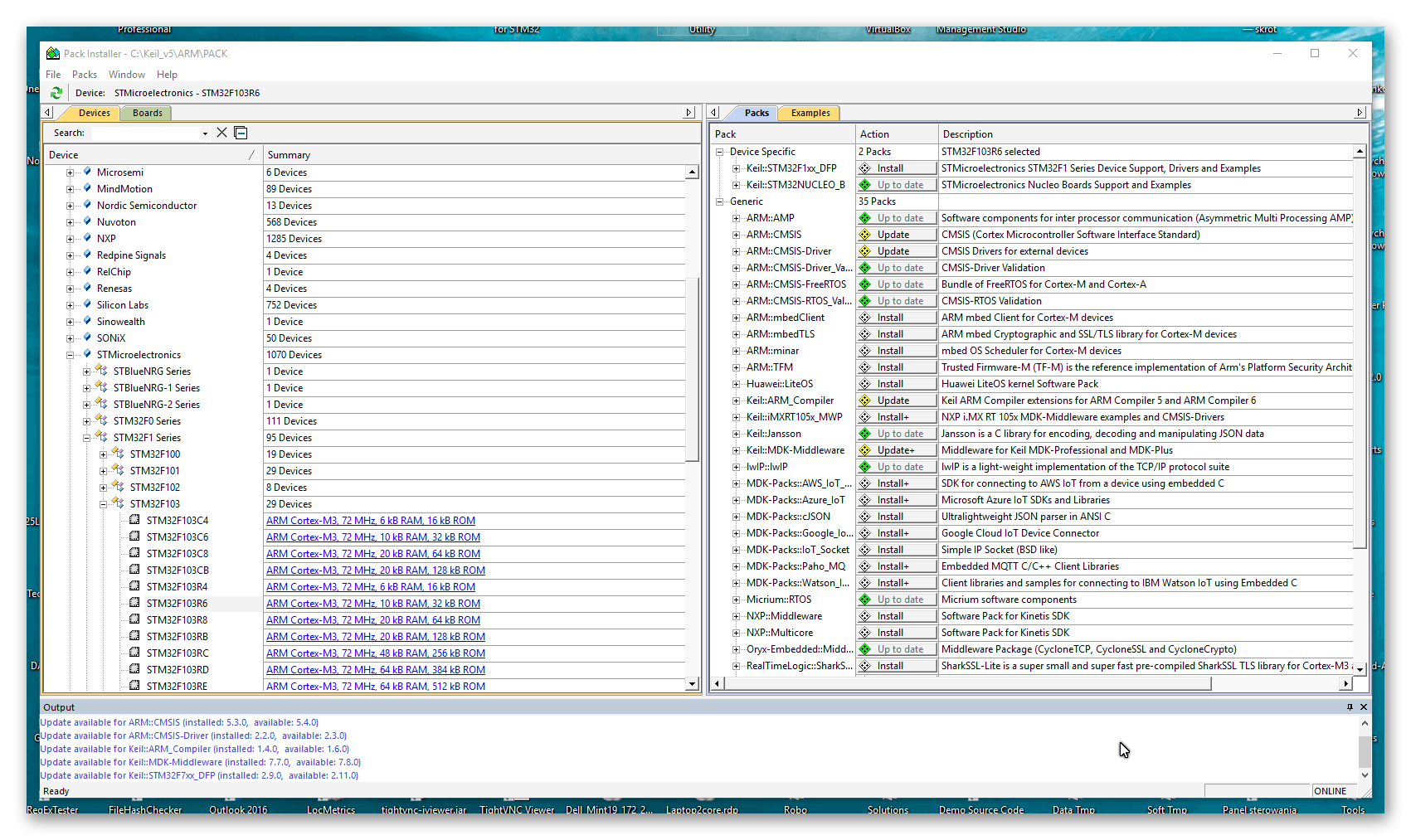
Task: Click the Silicon Labs vendor diamond icon
Action: point(87,304)
